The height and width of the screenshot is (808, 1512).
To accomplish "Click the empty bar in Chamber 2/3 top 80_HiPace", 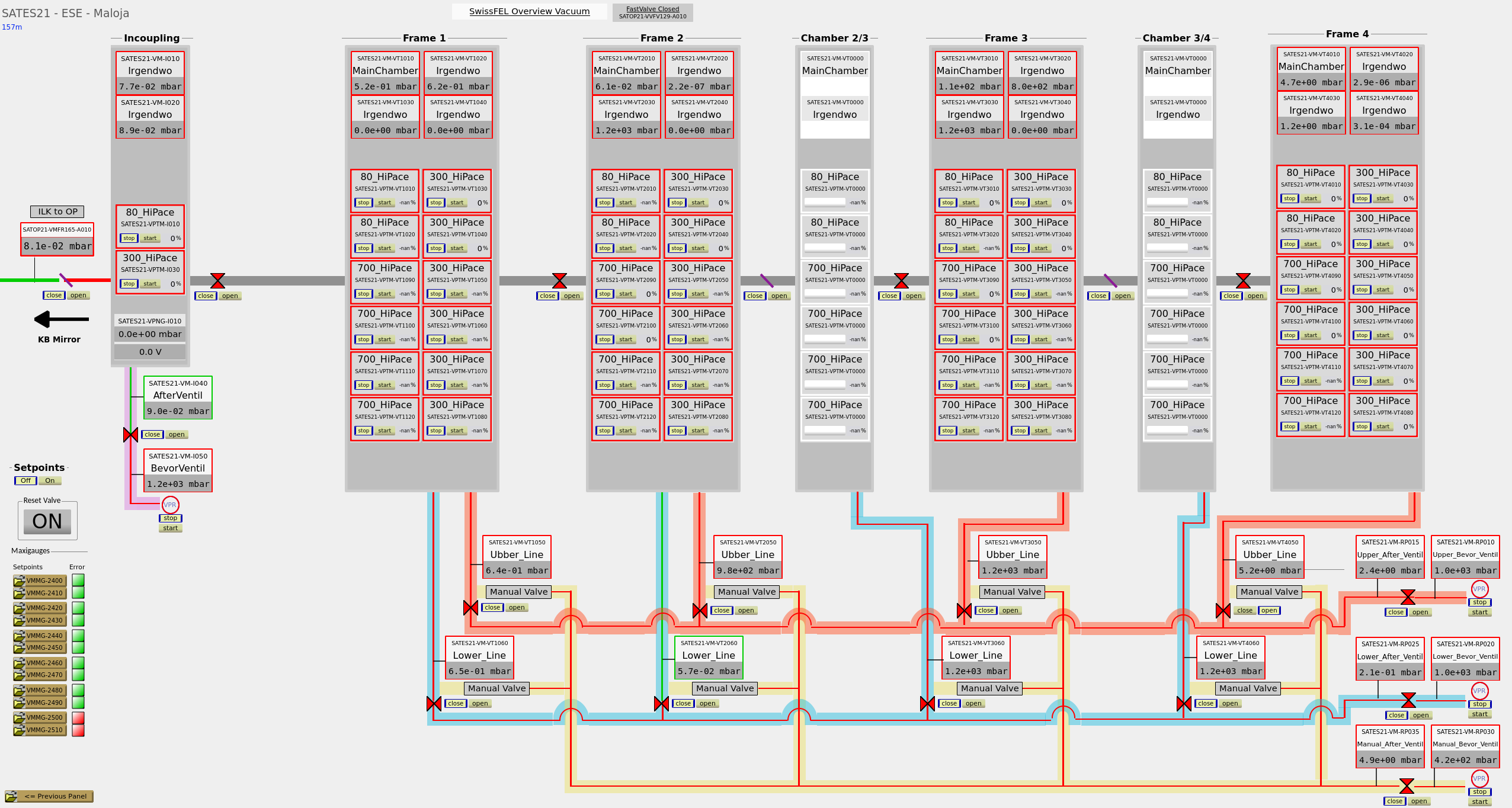I will 824,202.
